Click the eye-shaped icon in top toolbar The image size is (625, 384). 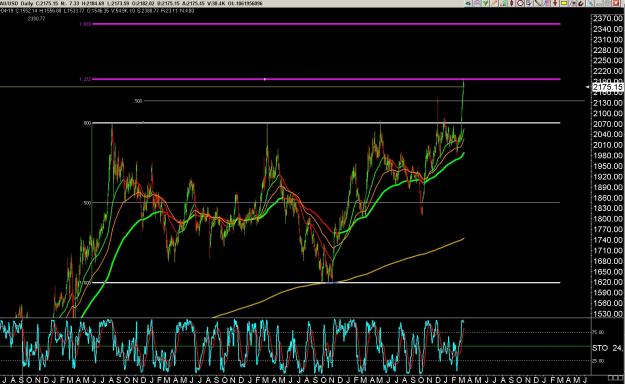tap(468, 3)
